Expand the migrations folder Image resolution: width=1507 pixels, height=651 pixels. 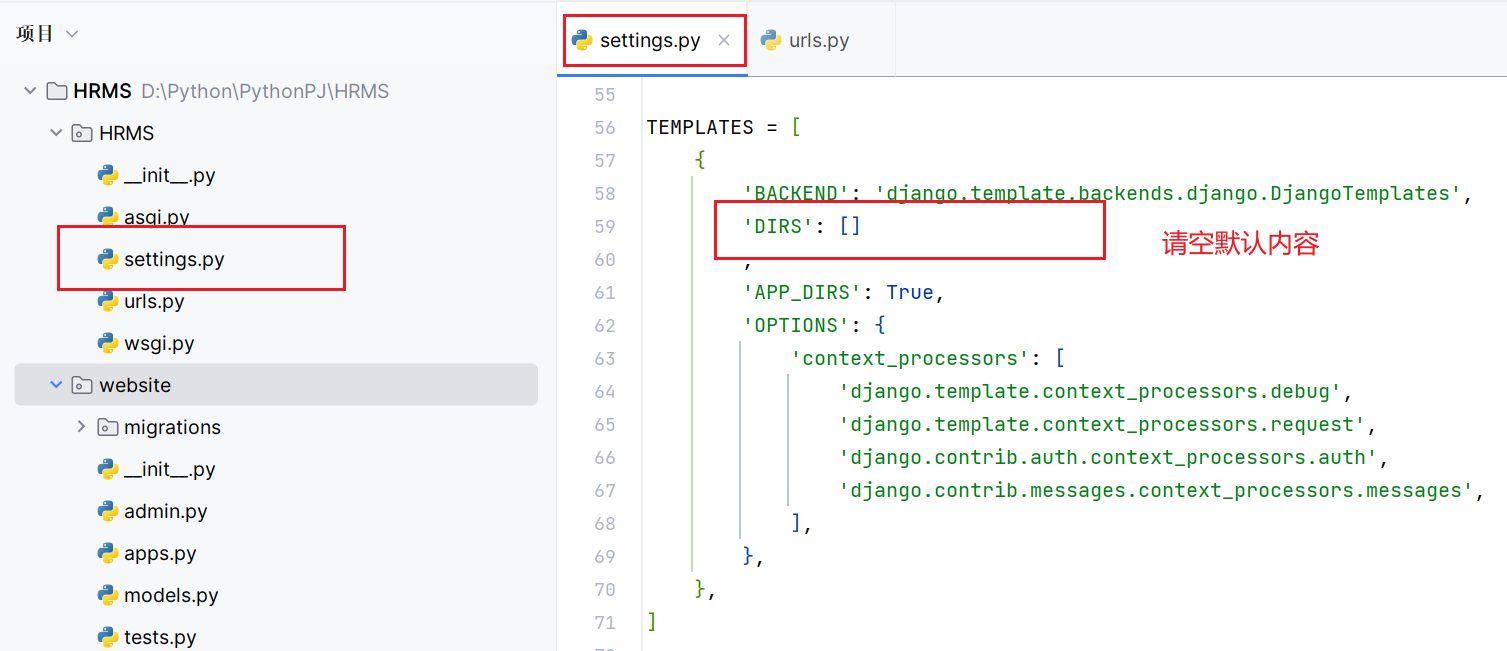coord(81,427)
